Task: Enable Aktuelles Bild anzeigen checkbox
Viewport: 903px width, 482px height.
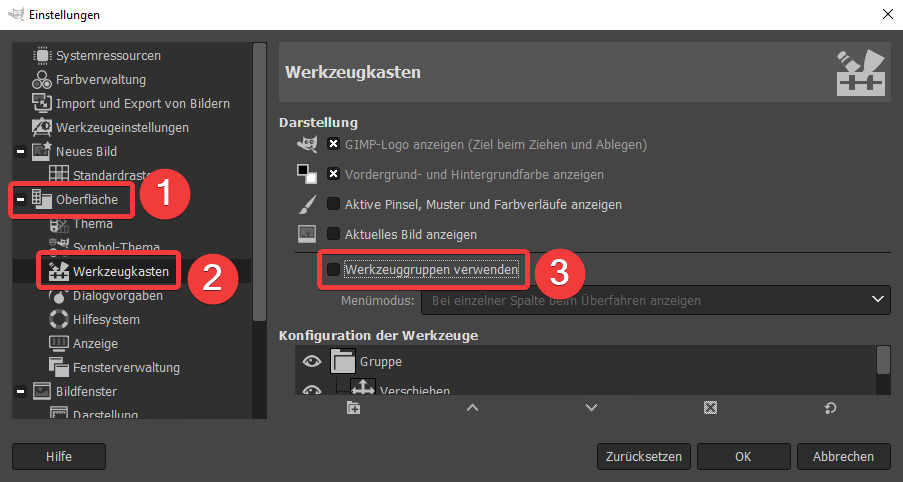Action: pyautogui.click(x=333, y=234)
